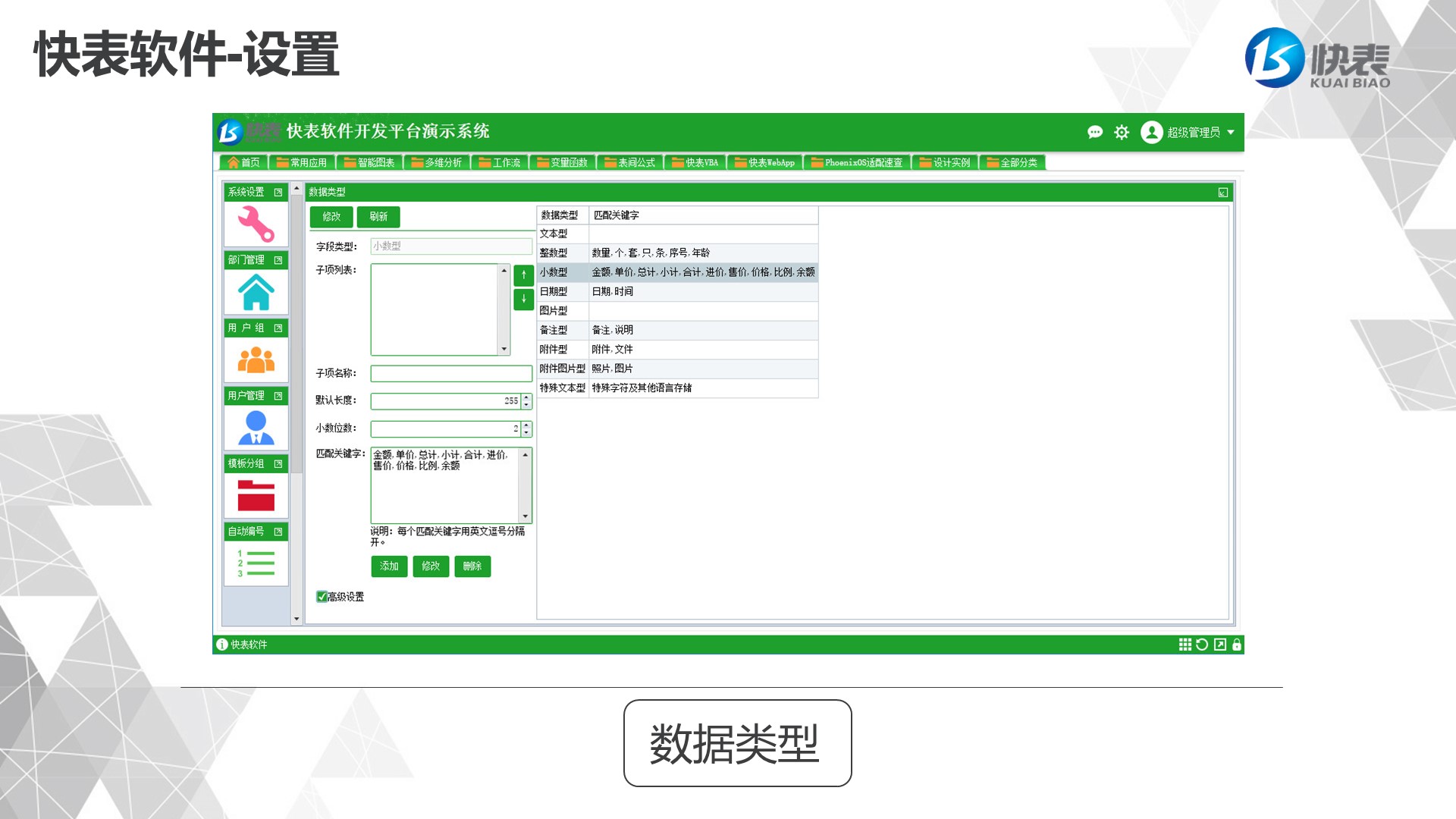Select the 备注型 row
The width and height of the screenshot is (1456, 819).
[x=677, y=331]
